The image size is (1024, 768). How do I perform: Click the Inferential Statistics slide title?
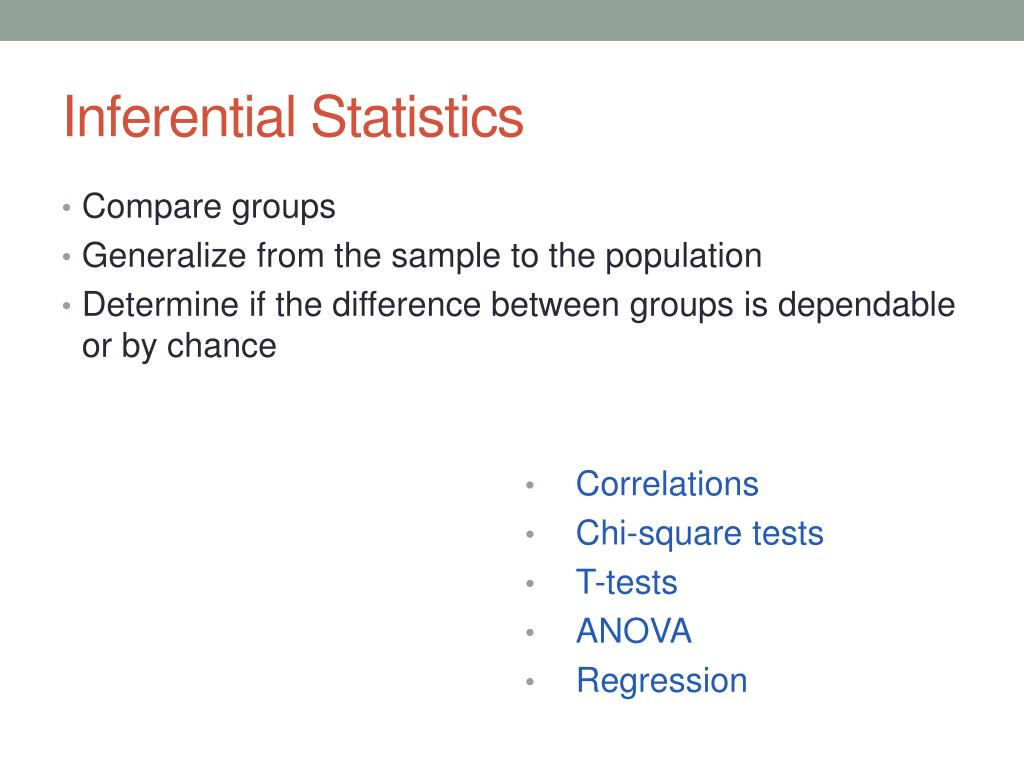293,117
